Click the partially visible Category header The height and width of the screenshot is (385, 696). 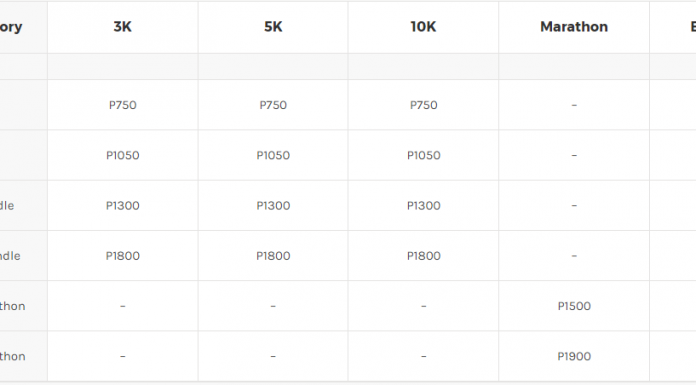(11, 27)
